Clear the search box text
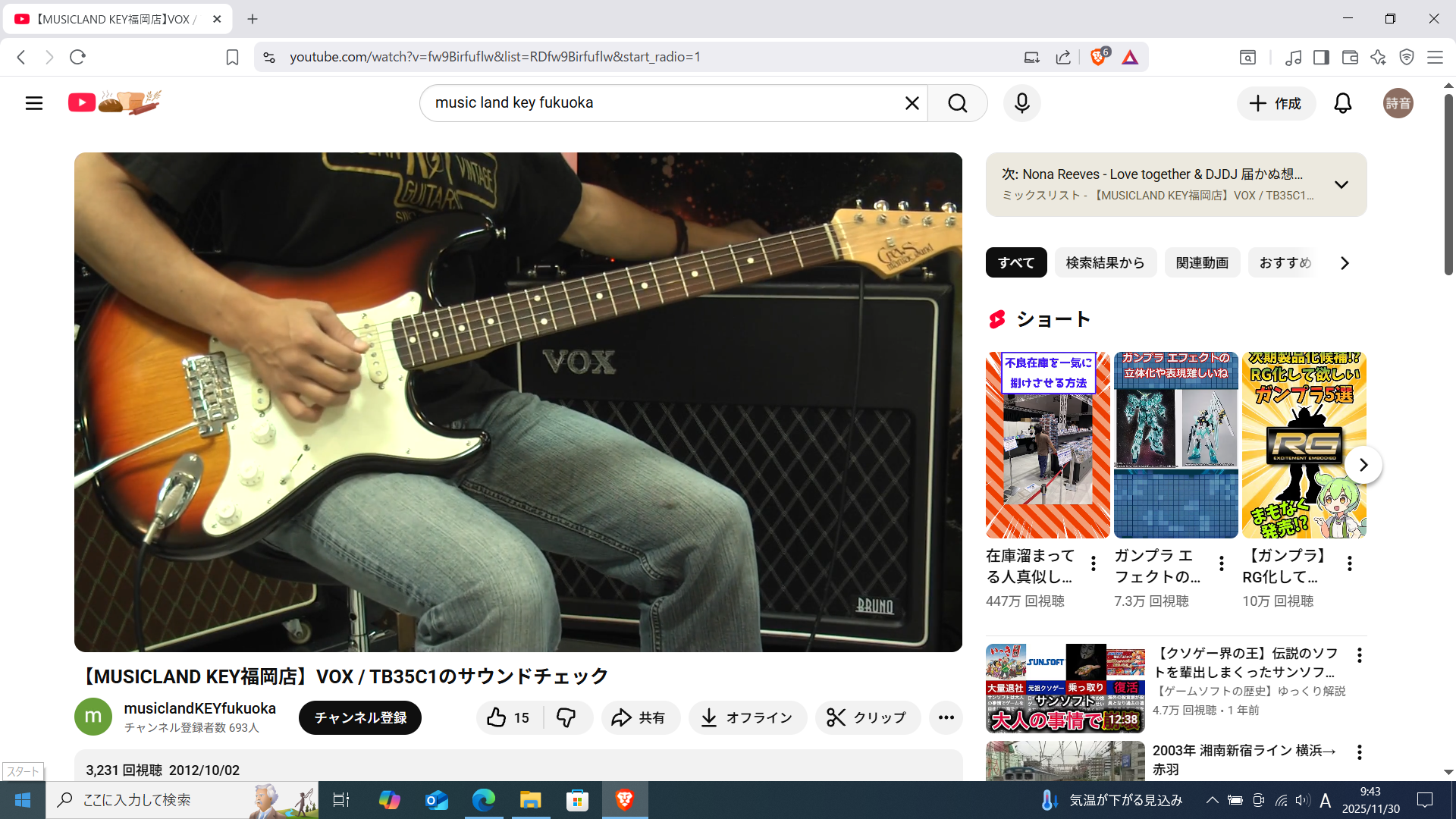1456x819 pixels. (912, 103)
